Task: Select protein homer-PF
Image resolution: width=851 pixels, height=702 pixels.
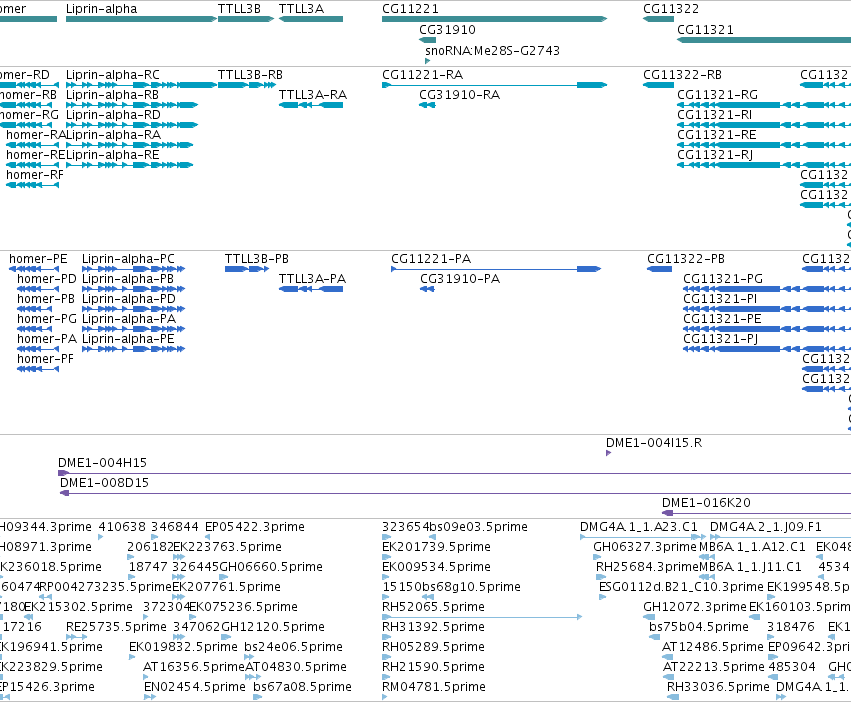Action: click(37, 369)
